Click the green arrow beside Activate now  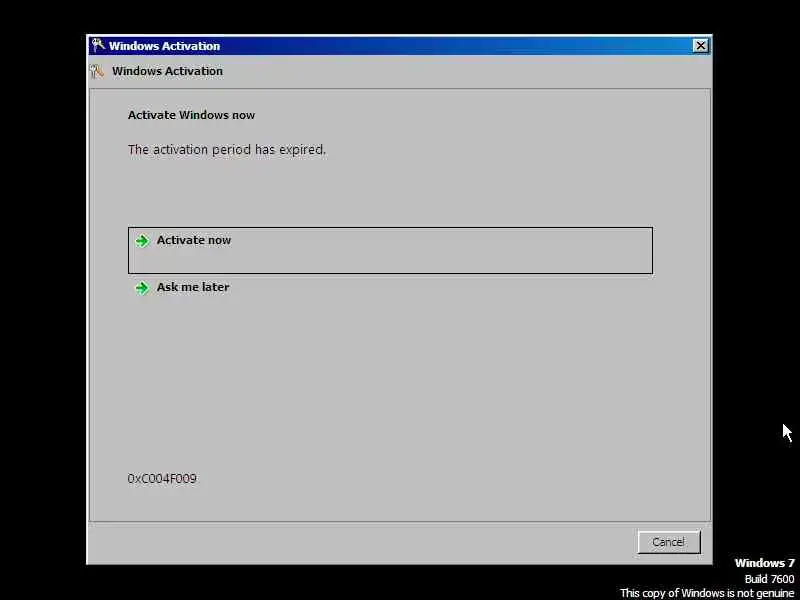142,241
